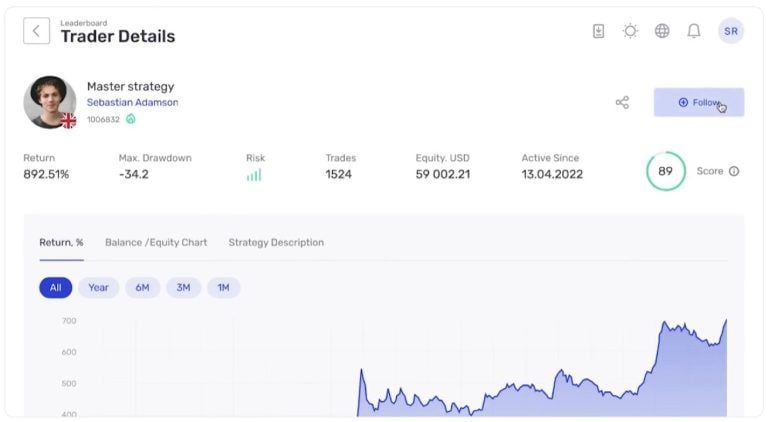Choose the 6M period filter
The height and width of the screenshot is (422, 768).
pos(142,288)
